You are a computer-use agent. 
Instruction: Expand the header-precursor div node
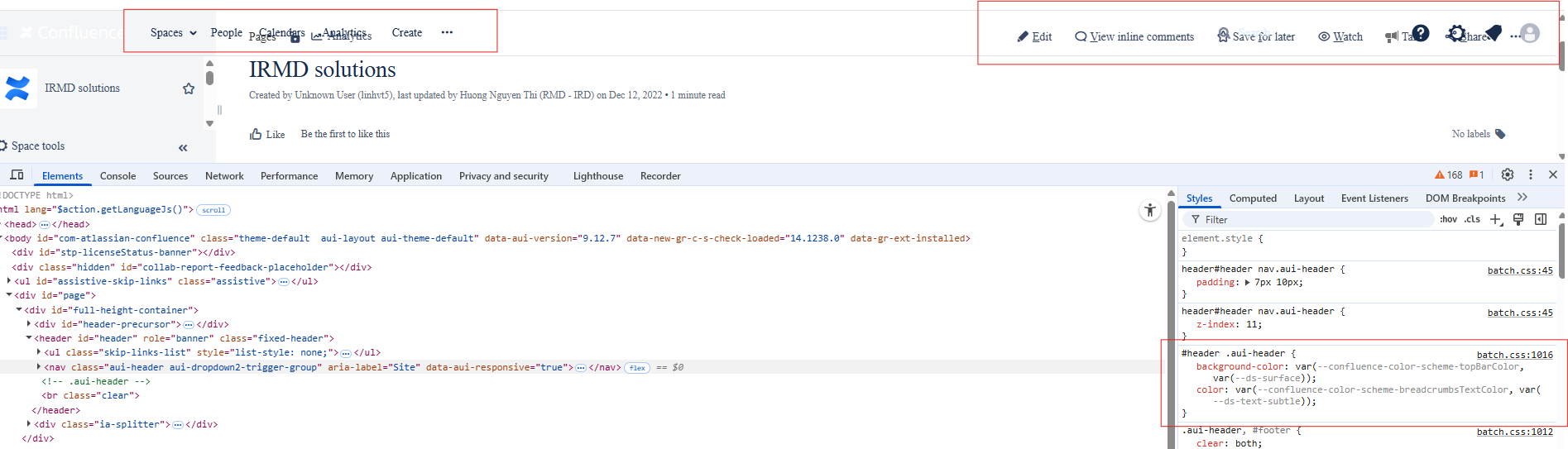tap(29, 324)
